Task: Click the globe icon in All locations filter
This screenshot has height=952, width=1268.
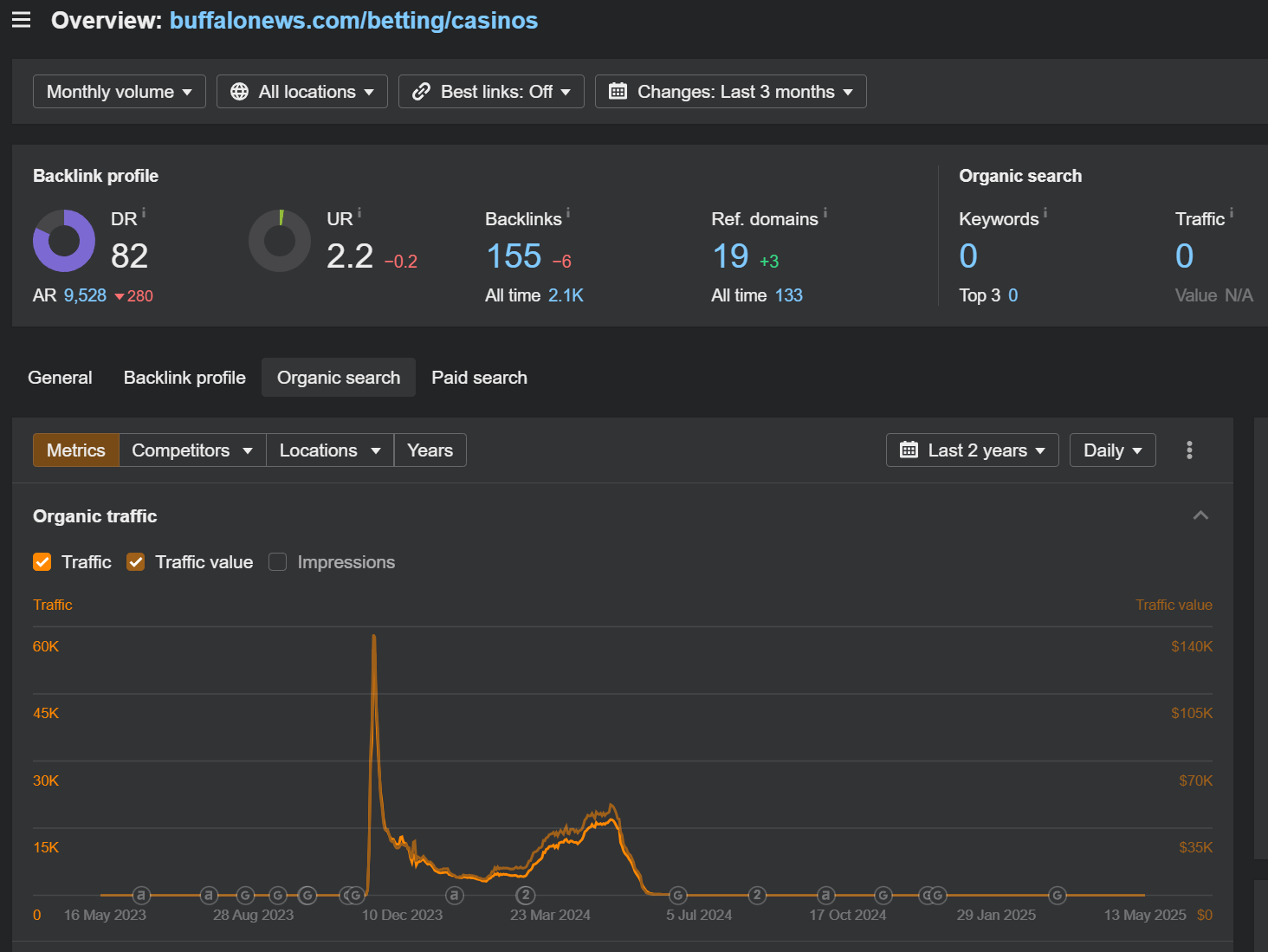Action: click(240, 92)
